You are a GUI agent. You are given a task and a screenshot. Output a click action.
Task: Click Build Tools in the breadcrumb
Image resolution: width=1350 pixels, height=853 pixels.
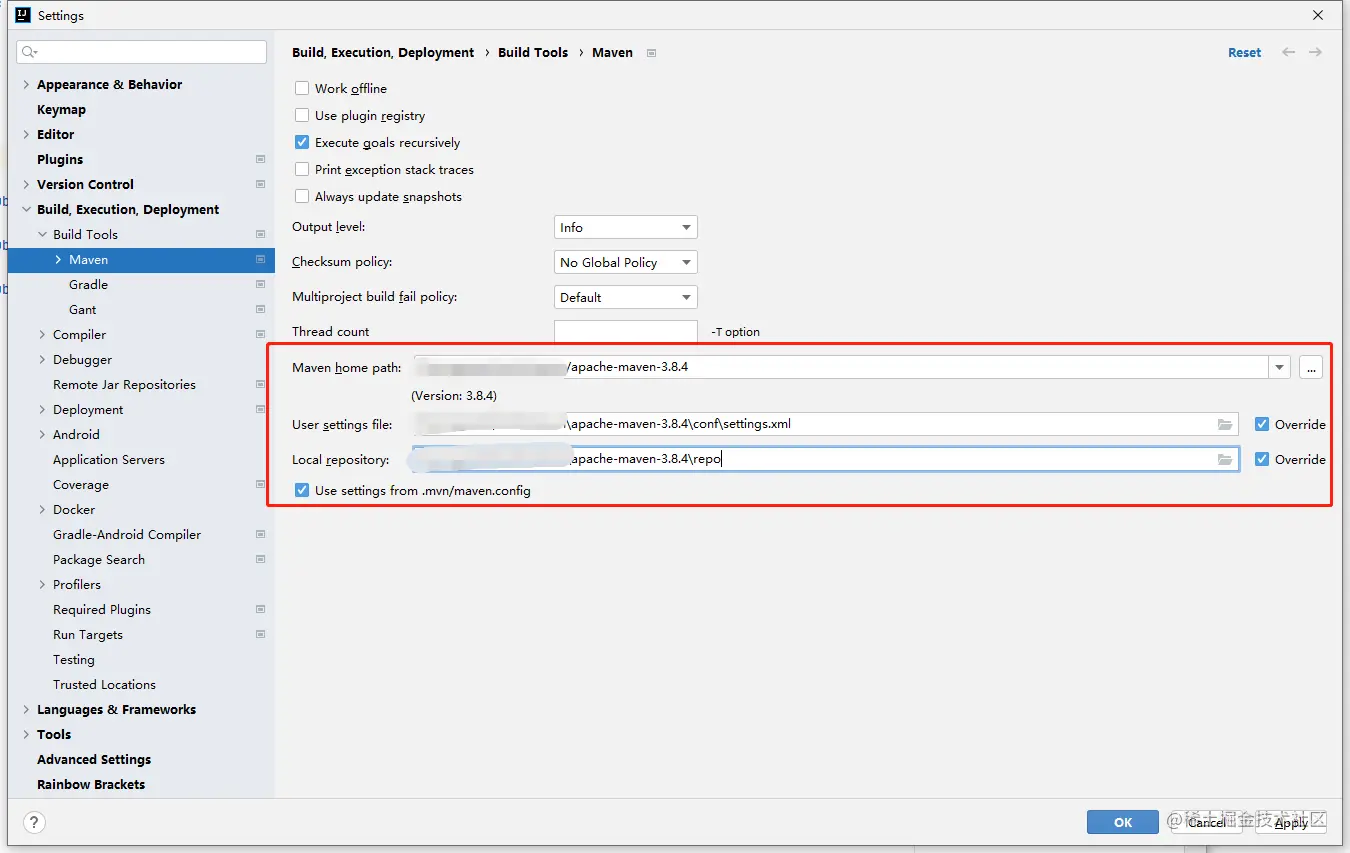pyautogui.click(x=533, y=52)
